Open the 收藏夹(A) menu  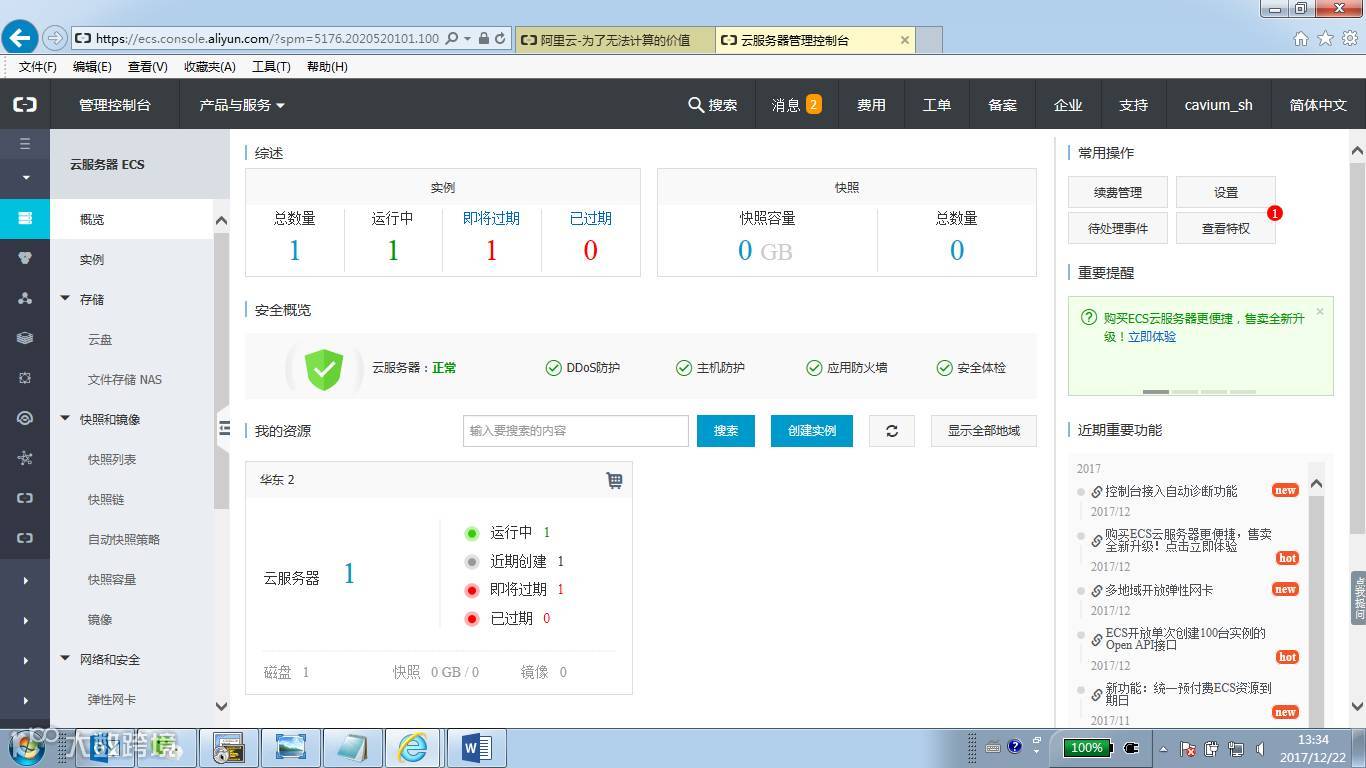pyautogui.click(x=210, y=67)
